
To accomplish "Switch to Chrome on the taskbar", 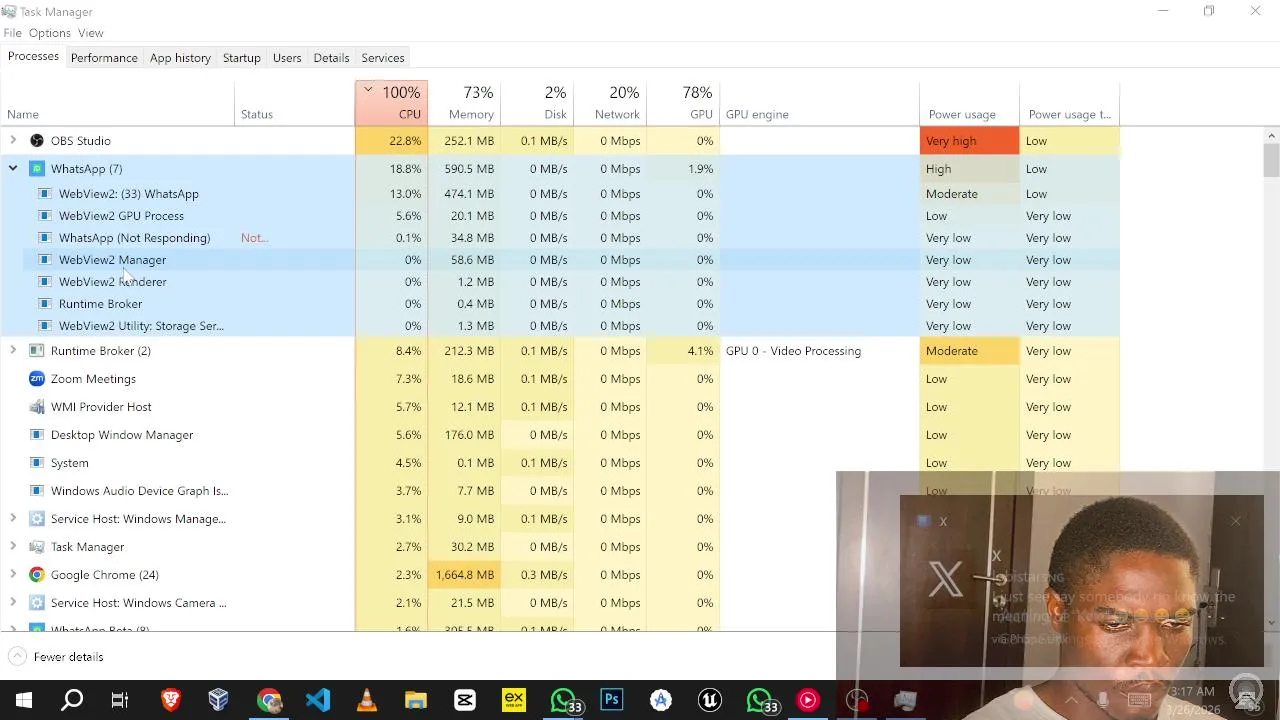I will point(268,700).
